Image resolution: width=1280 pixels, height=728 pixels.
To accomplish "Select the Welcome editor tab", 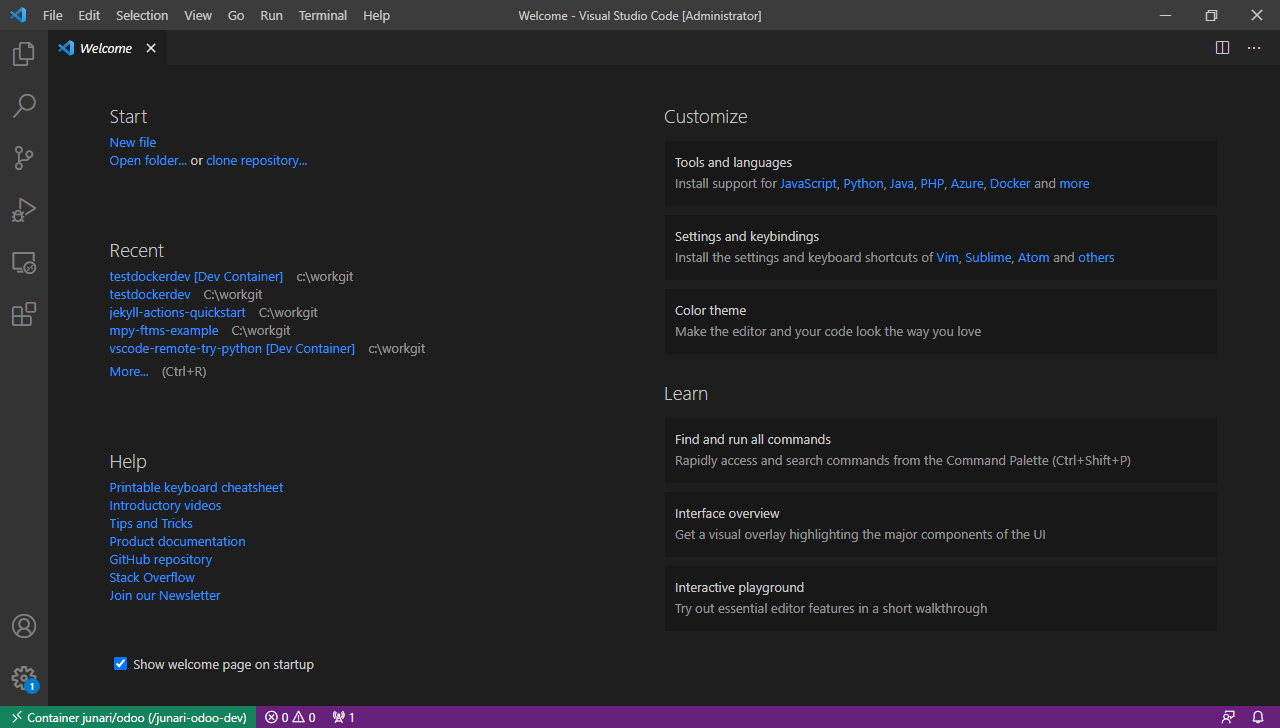I will (106, 48).
